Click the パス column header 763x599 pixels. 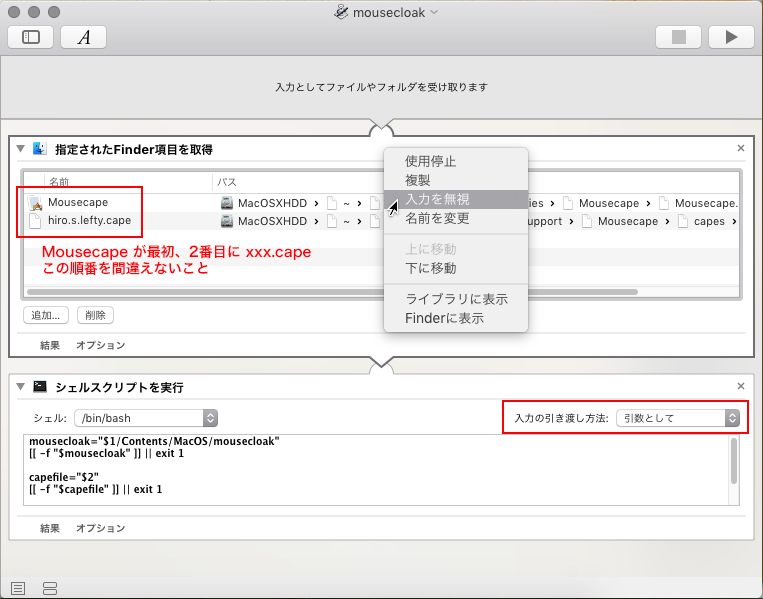pos(227,182)
